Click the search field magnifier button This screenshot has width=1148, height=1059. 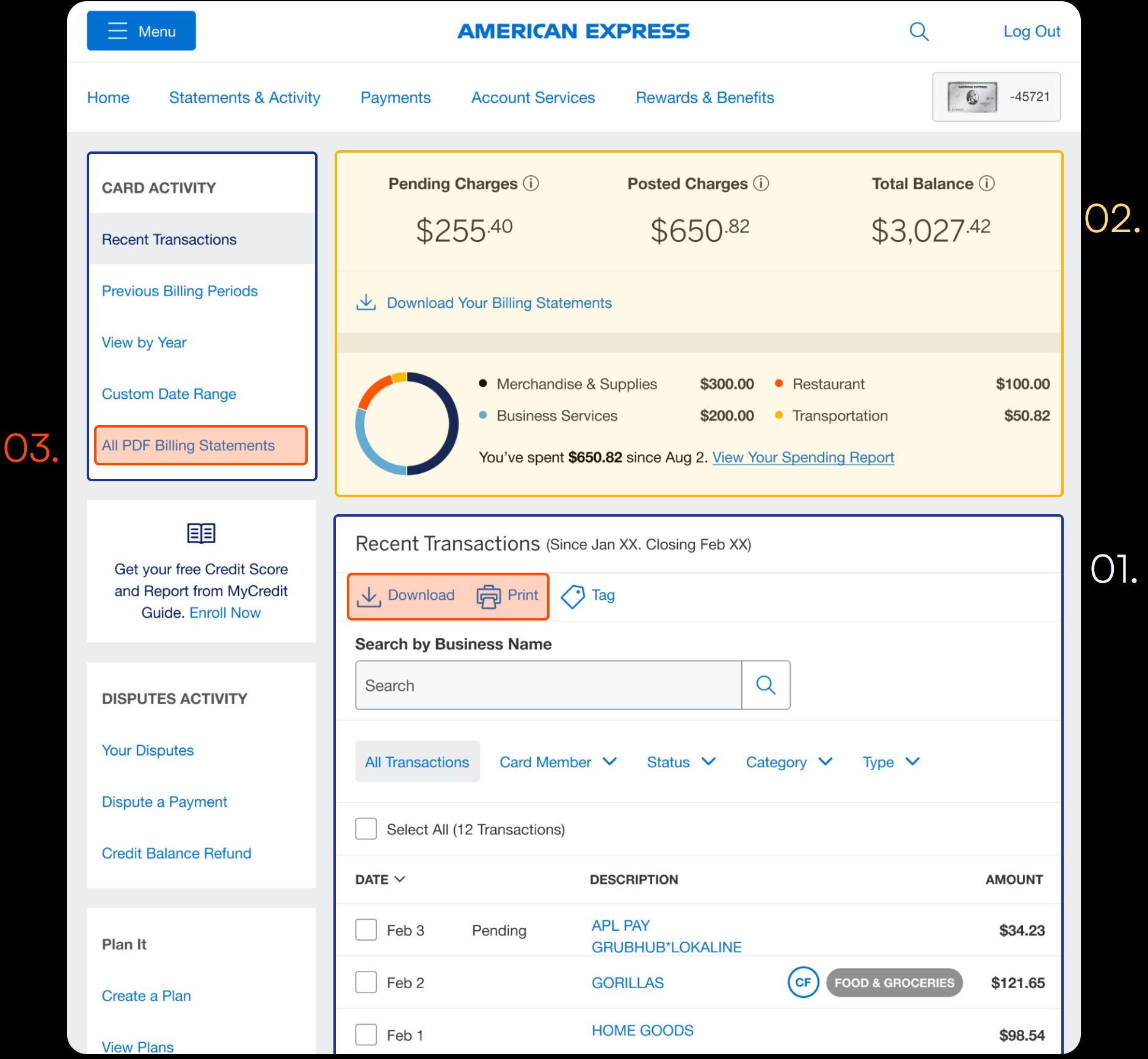pos(766,685)
